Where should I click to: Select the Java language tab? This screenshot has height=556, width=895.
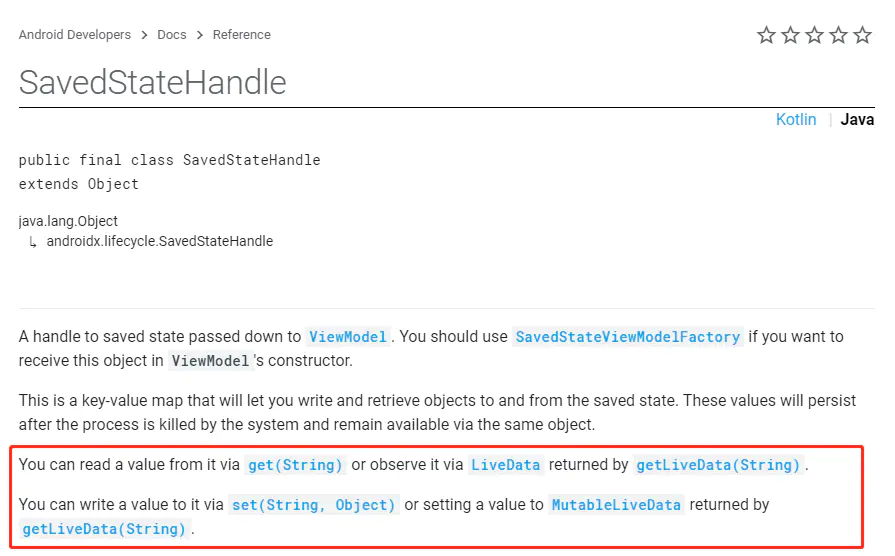[857, 120]
